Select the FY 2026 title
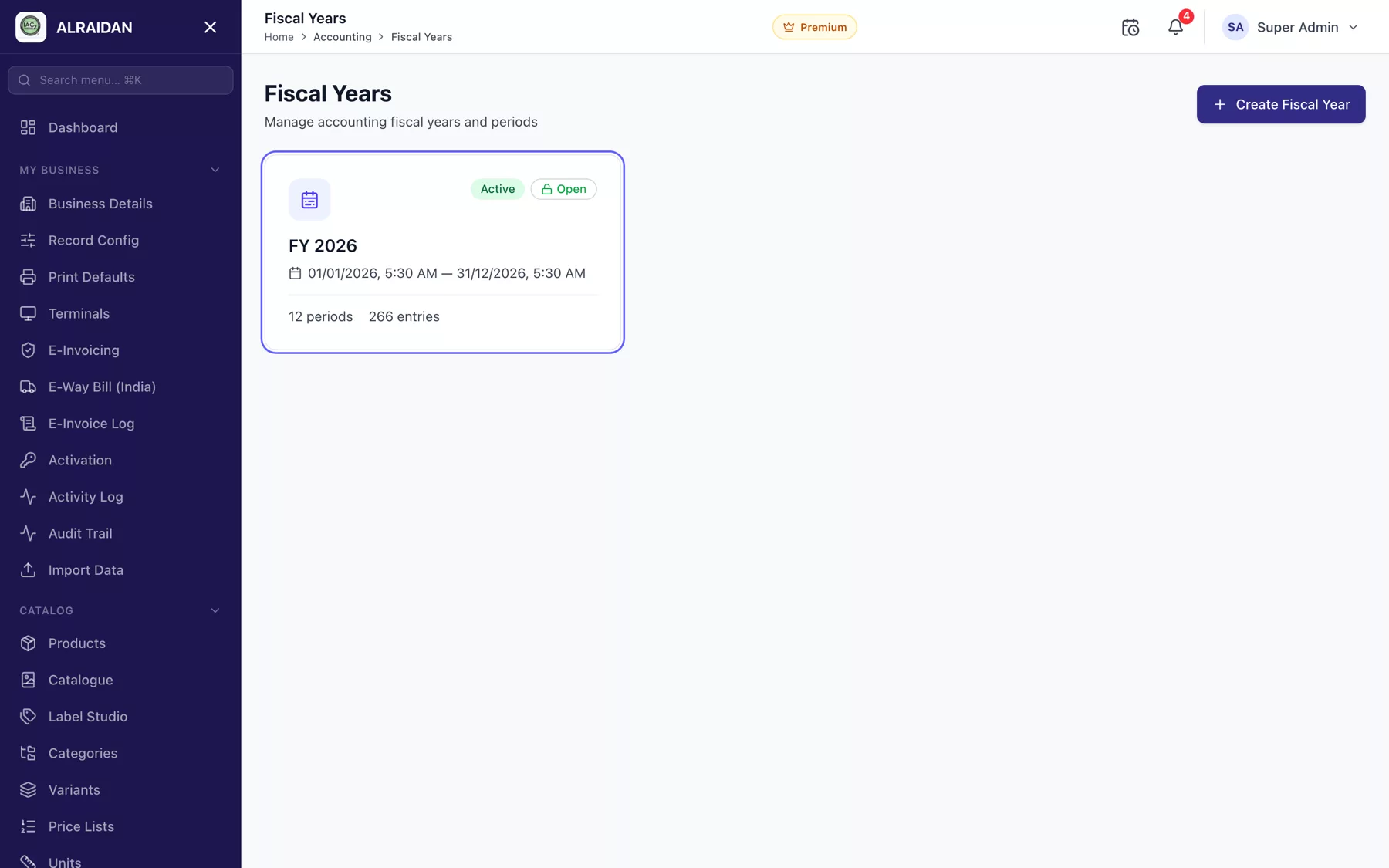This screenshot has width=1389, height=868. coord(323,245)
